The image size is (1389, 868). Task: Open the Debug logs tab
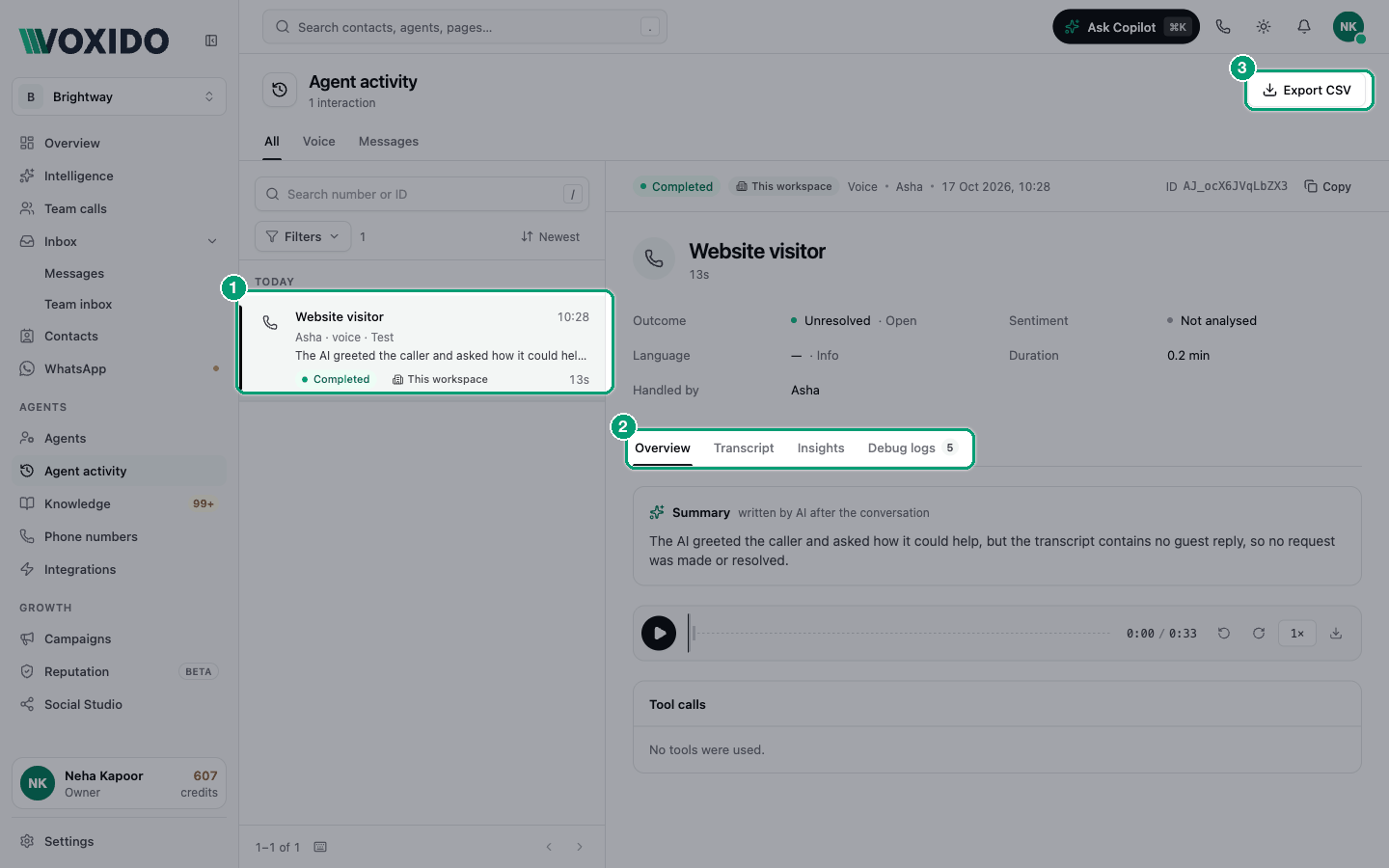[x=912, y=448]
